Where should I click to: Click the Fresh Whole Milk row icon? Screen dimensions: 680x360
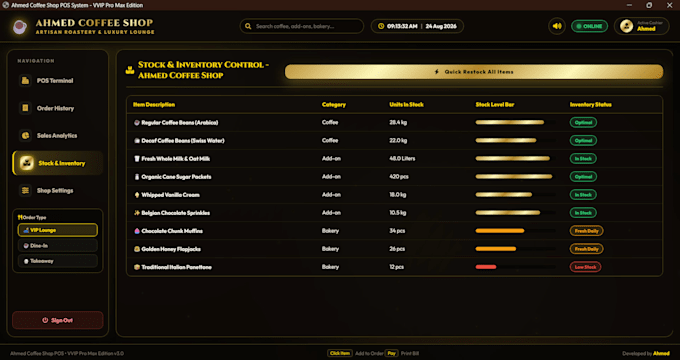pos(137,159)
